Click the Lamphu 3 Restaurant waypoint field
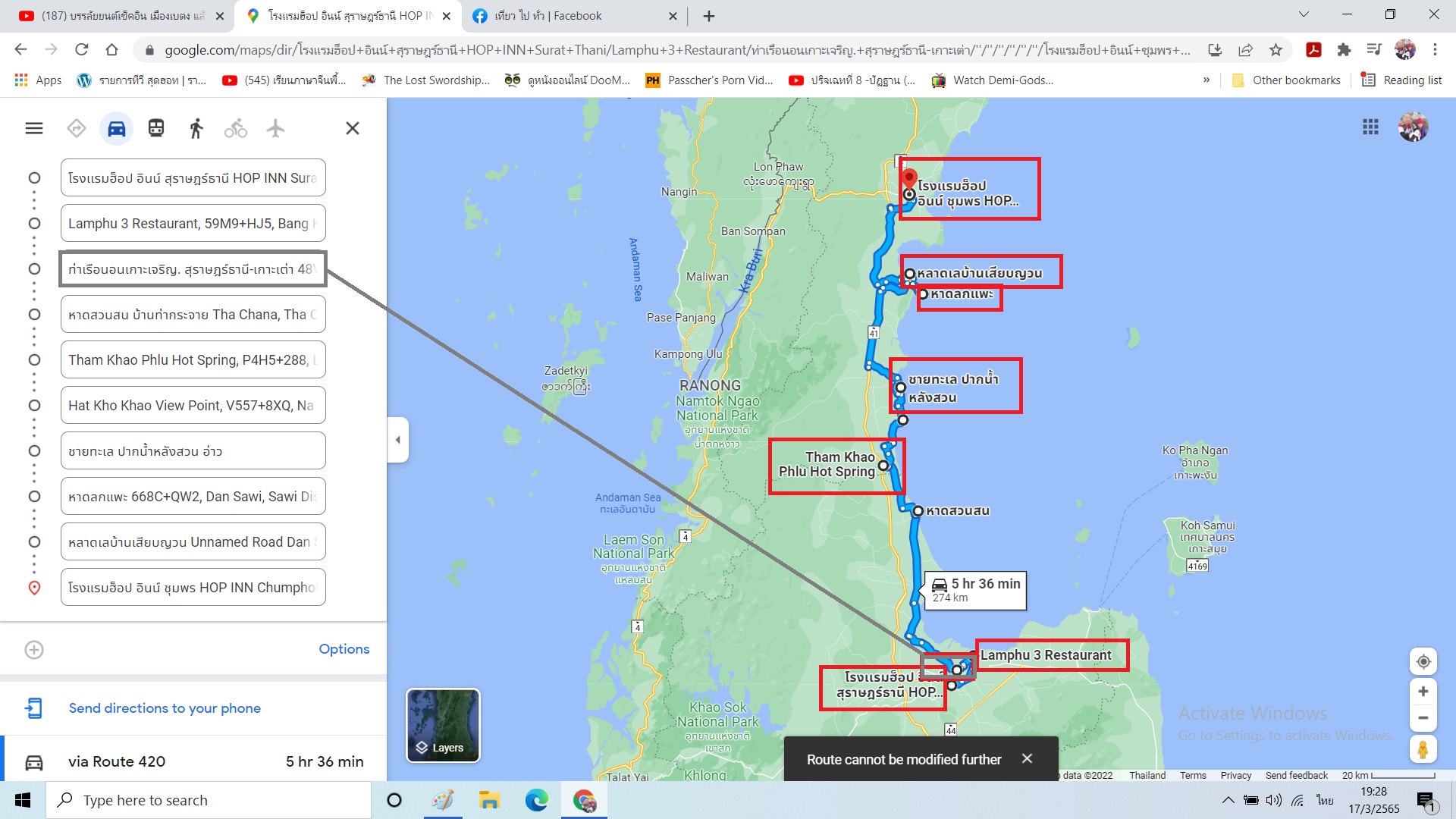Screen dimensions: 1456x819 (193, 224)
